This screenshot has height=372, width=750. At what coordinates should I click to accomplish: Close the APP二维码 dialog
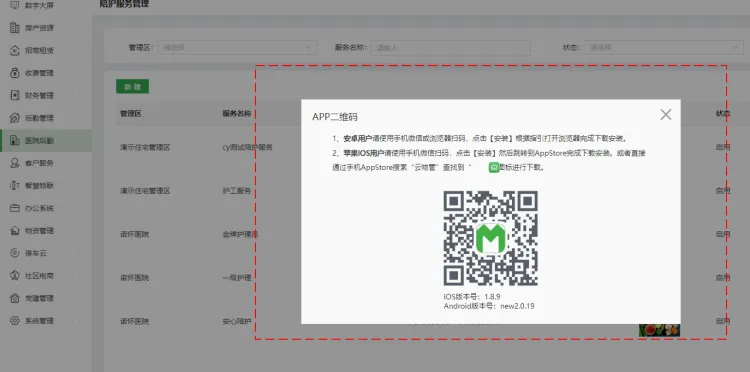coord(665,115)
